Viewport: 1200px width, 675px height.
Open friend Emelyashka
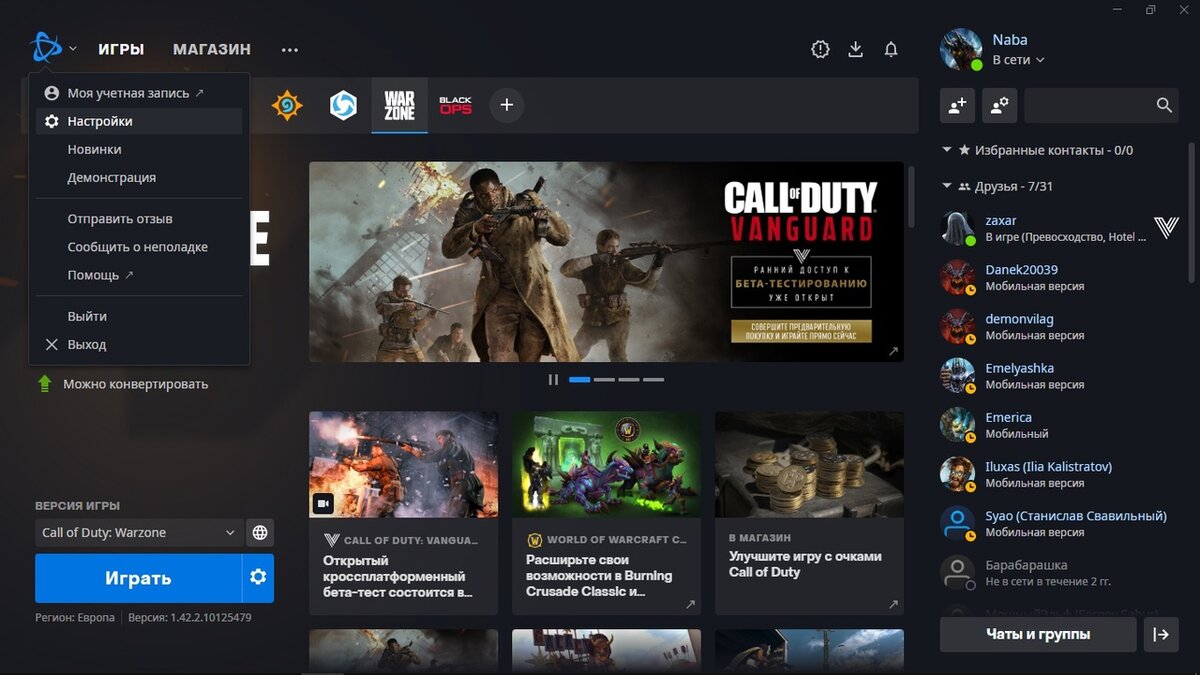click(x=1060, y=375)
